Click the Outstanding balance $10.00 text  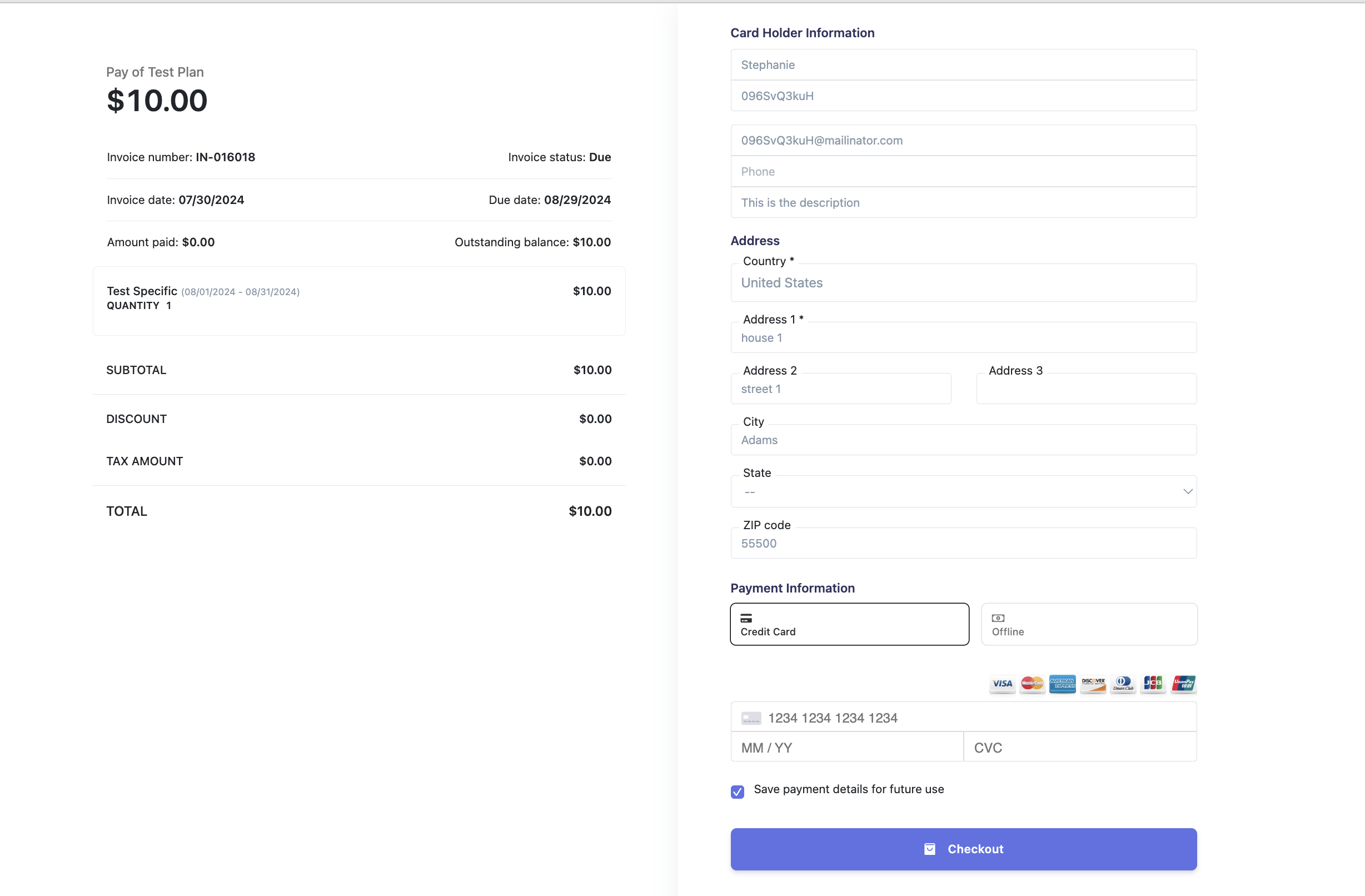point(533,242)
